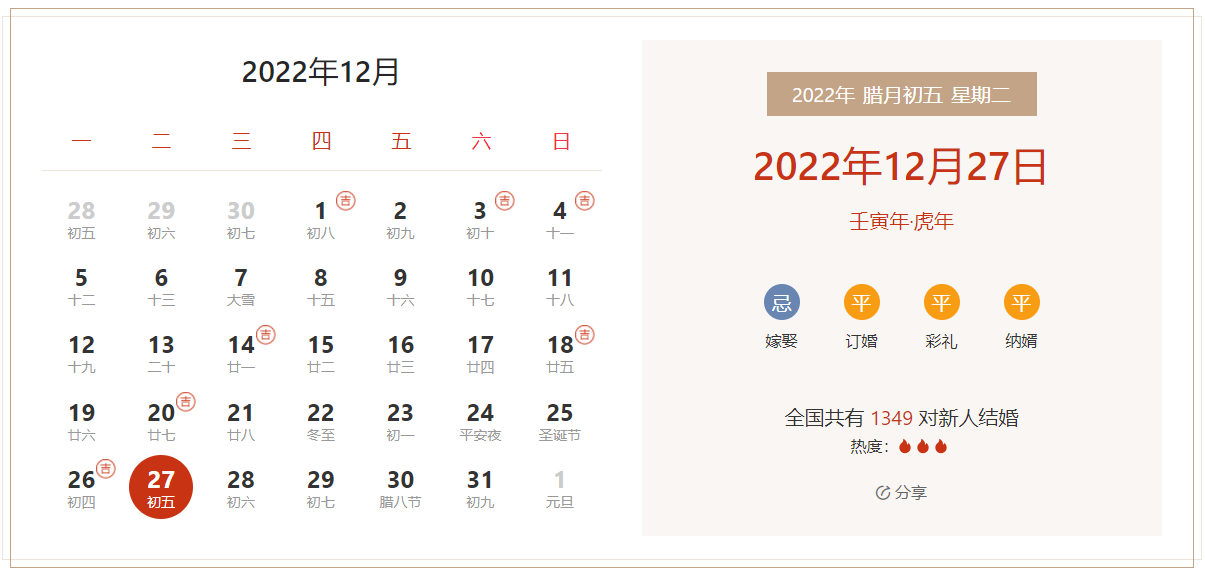Select December 13 二十
1205x575 pixels.
coord(161,354)
